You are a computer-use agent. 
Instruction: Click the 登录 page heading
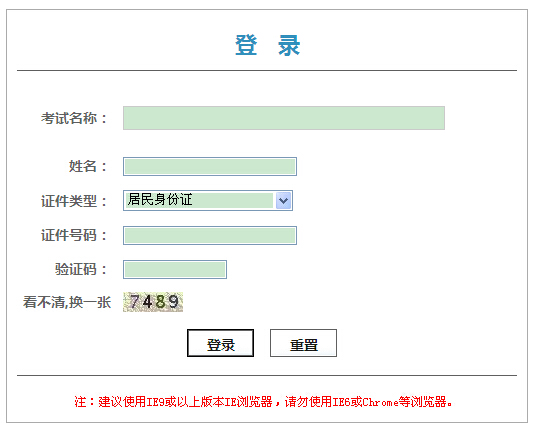coord(268,45)
